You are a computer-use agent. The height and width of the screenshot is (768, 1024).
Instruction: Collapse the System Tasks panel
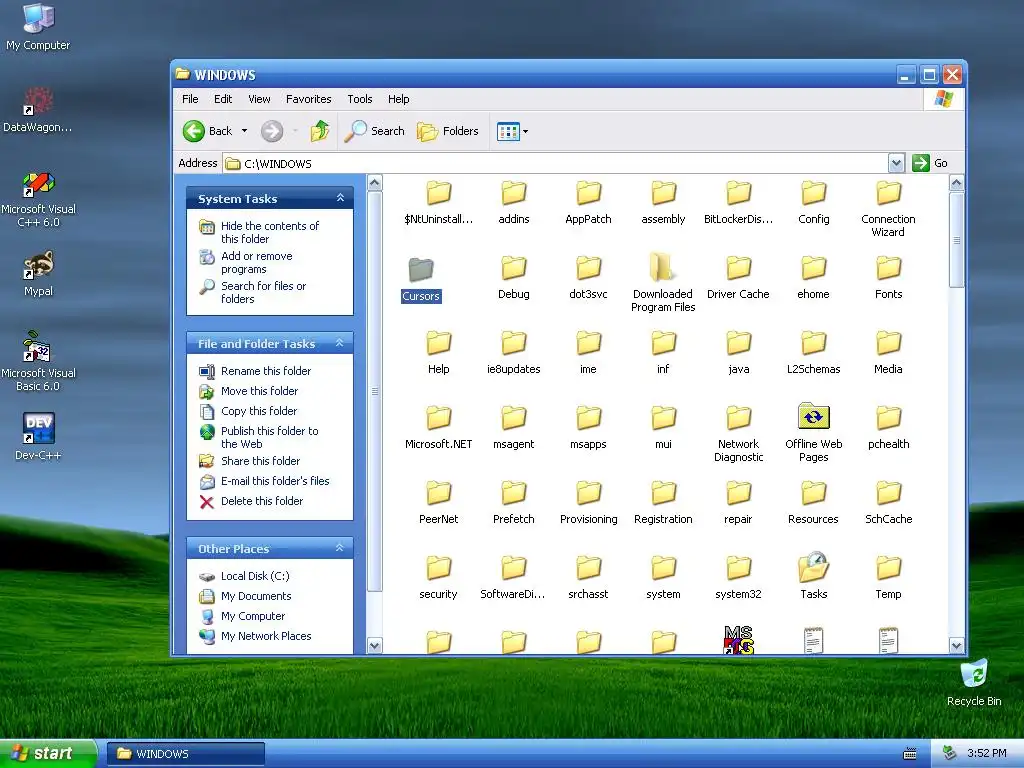pos(340,198)
